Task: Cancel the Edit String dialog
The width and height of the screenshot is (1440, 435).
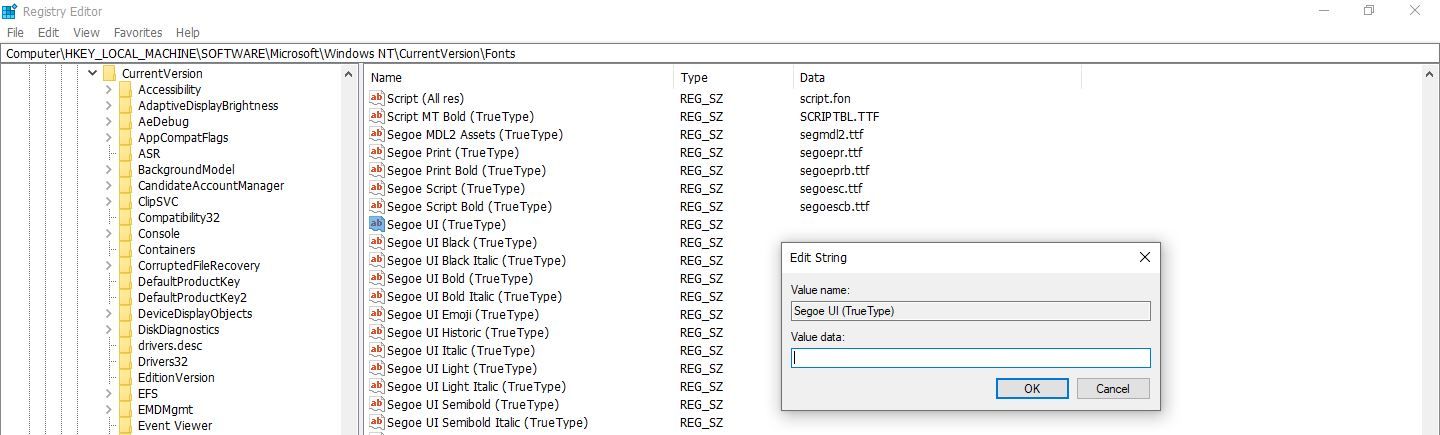Action: click(1112, 388)
